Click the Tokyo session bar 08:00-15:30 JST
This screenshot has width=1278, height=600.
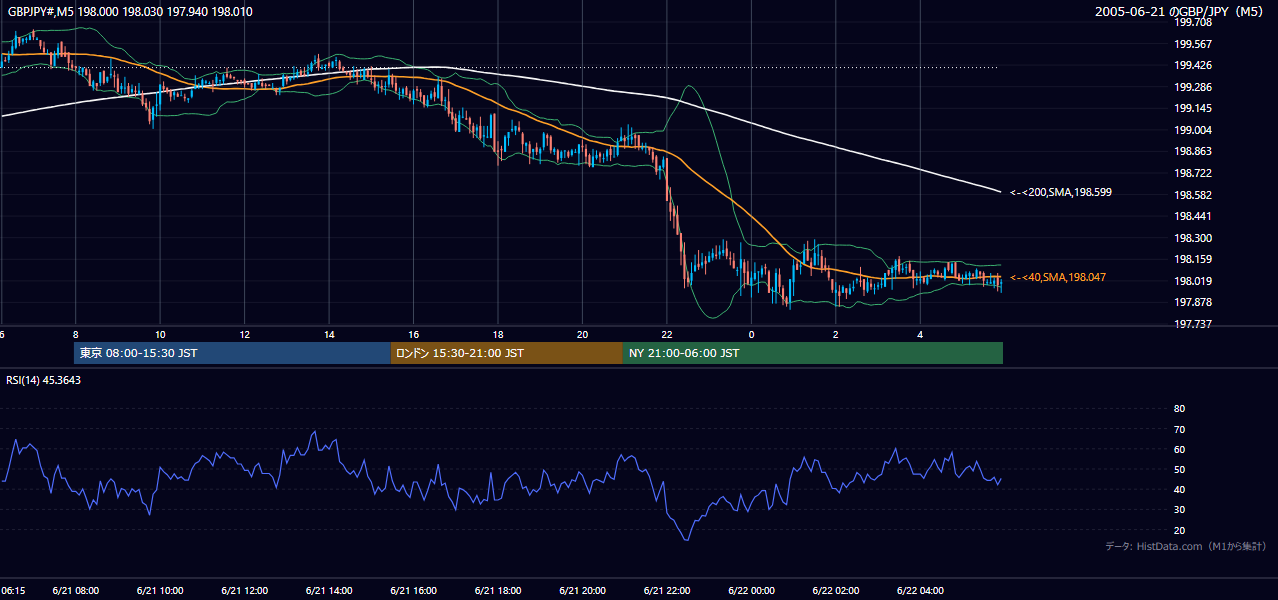click(232, 353)
